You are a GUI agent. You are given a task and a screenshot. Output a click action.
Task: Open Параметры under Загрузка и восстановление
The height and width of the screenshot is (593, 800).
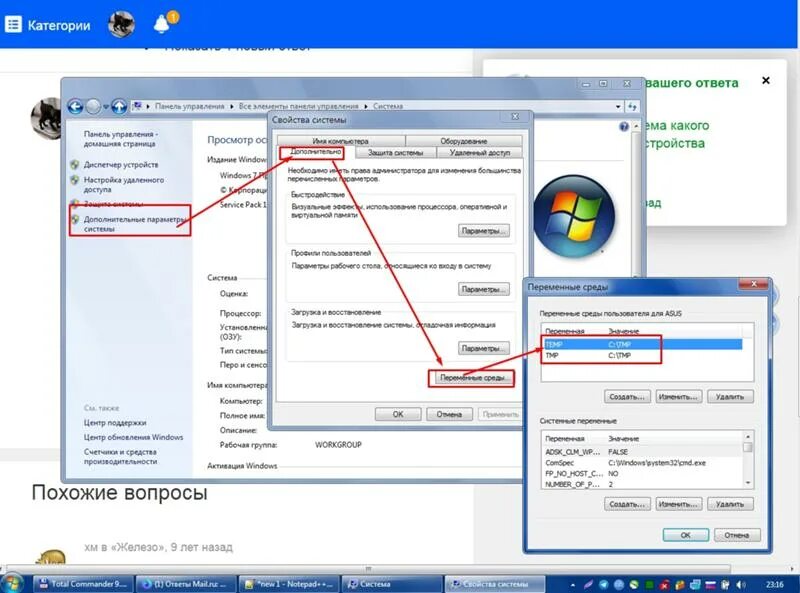point(484,348)
